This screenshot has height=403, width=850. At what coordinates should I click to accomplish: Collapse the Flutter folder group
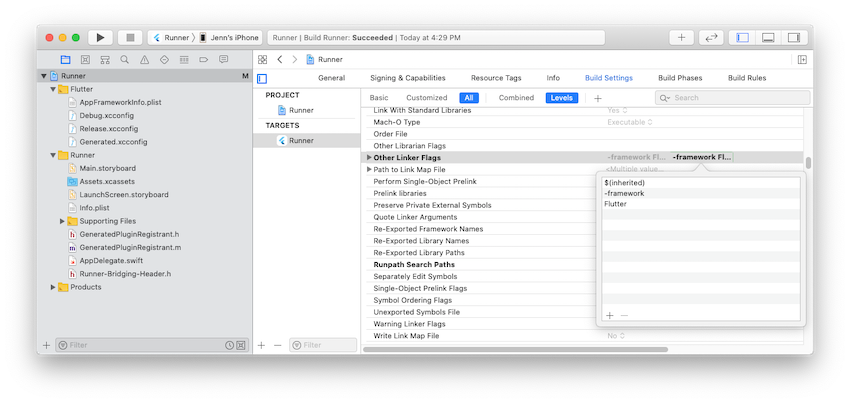tap(53, 89)
